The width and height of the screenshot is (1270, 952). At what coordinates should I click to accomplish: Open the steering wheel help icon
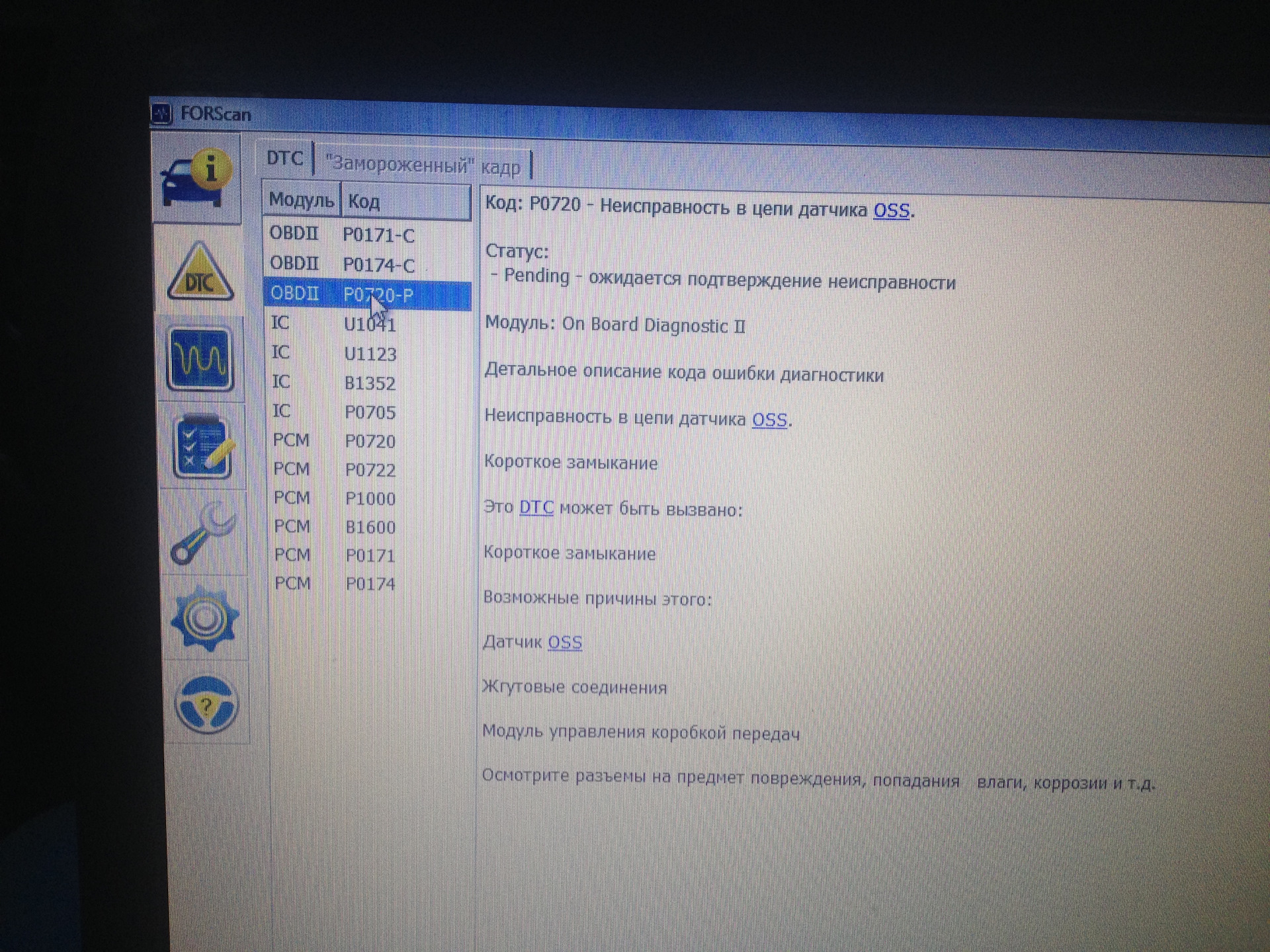click(206, 705)
